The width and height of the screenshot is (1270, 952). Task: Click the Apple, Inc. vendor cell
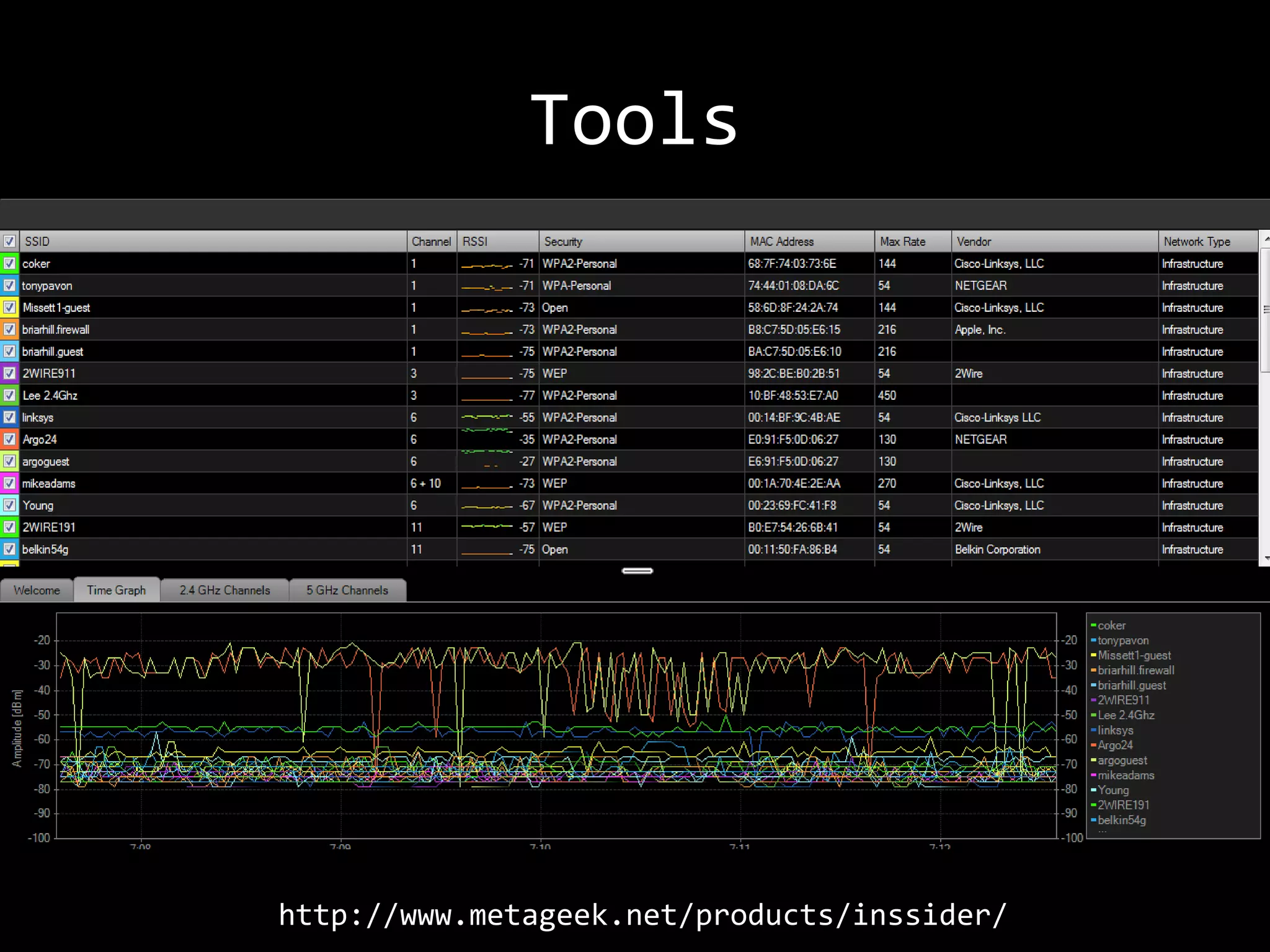tap(1055, 329)
